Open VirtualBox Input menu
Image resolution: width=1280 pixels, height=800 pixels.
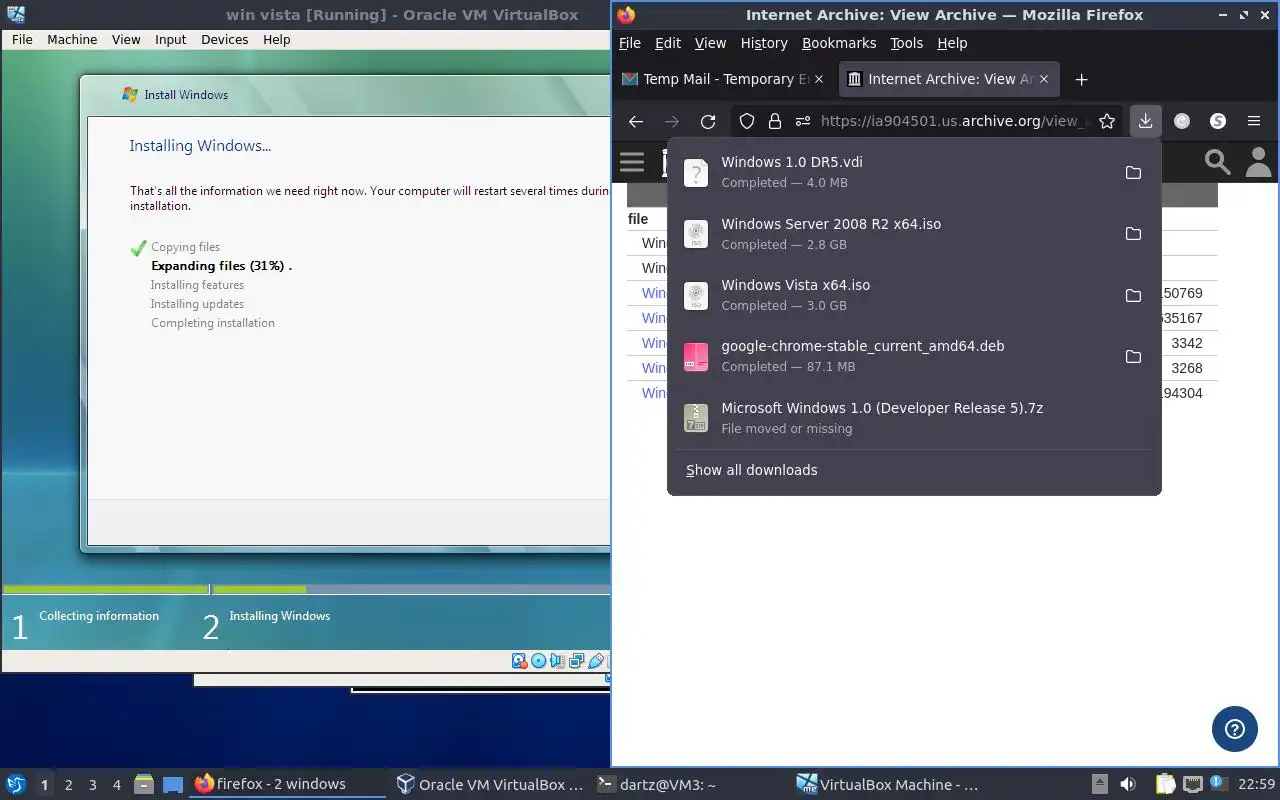coord(170,39)
